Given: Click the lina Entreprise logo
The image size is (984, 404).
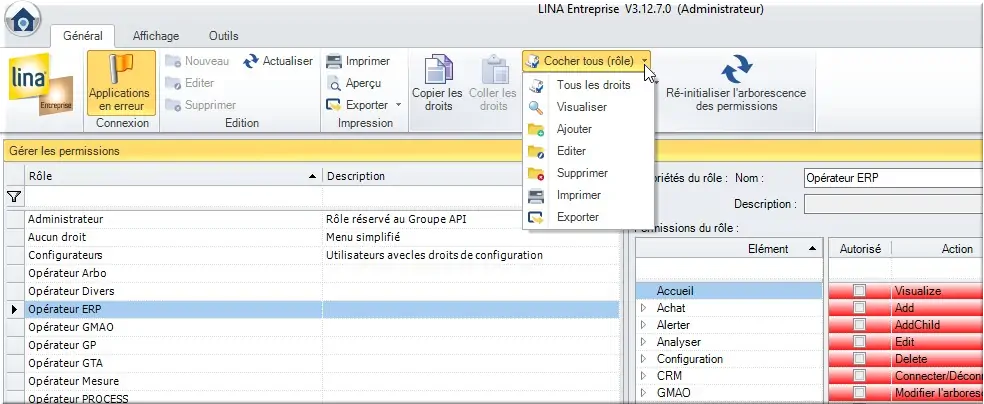Looking at the screenshot, I should (x=41, y=86).
